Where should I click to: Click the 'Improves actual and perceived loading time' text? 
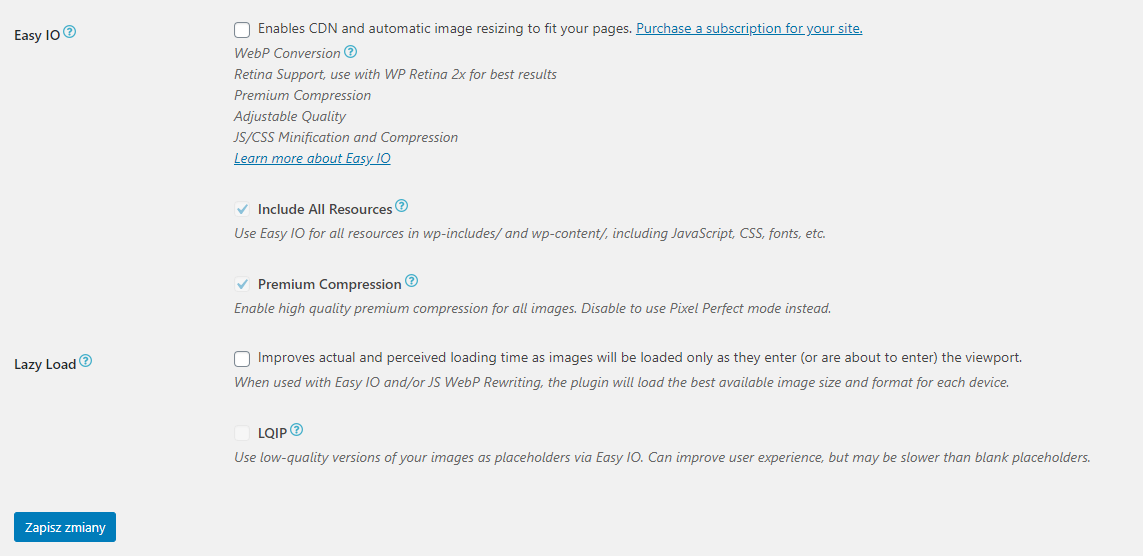coord(639,358)
